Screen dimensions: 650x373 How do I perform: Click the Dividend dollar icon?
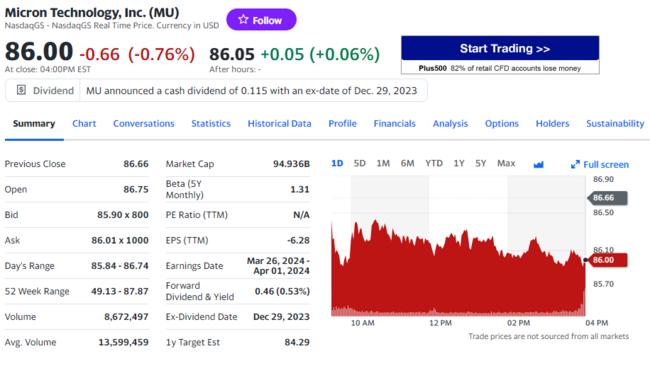(21, 90)
